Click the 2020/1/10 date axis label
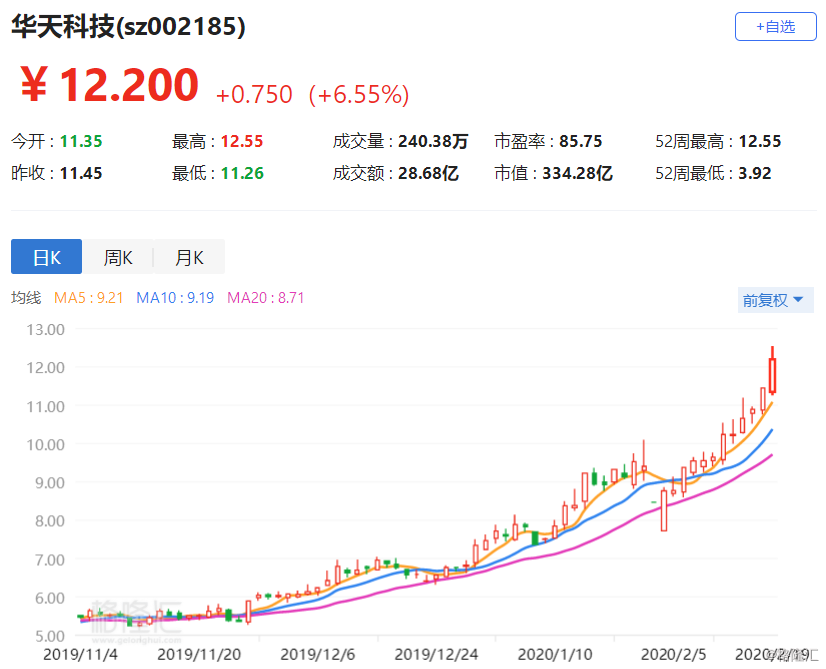Screen dimensions: 826x669 pos(555,654)
